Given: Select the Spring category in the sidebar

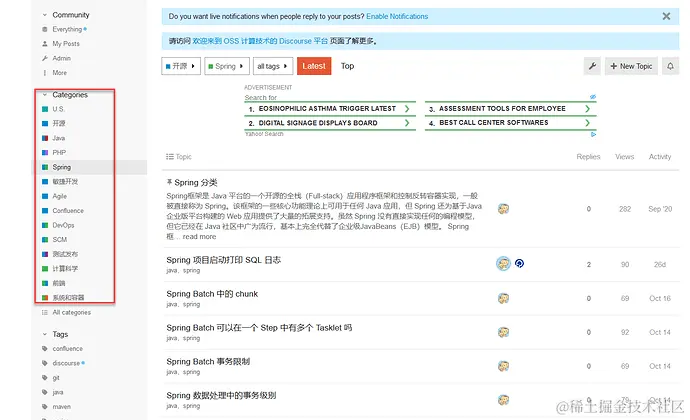Looking at the screenshot, I should point(61,167).
